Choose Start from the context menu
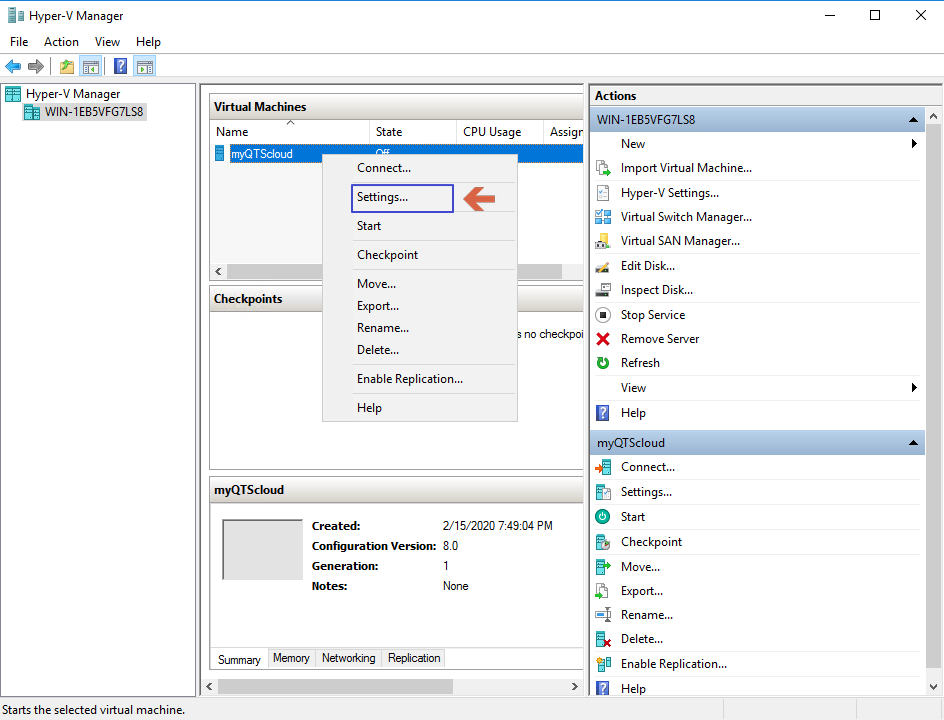944x720 pixels. click(x=420, y=226)
